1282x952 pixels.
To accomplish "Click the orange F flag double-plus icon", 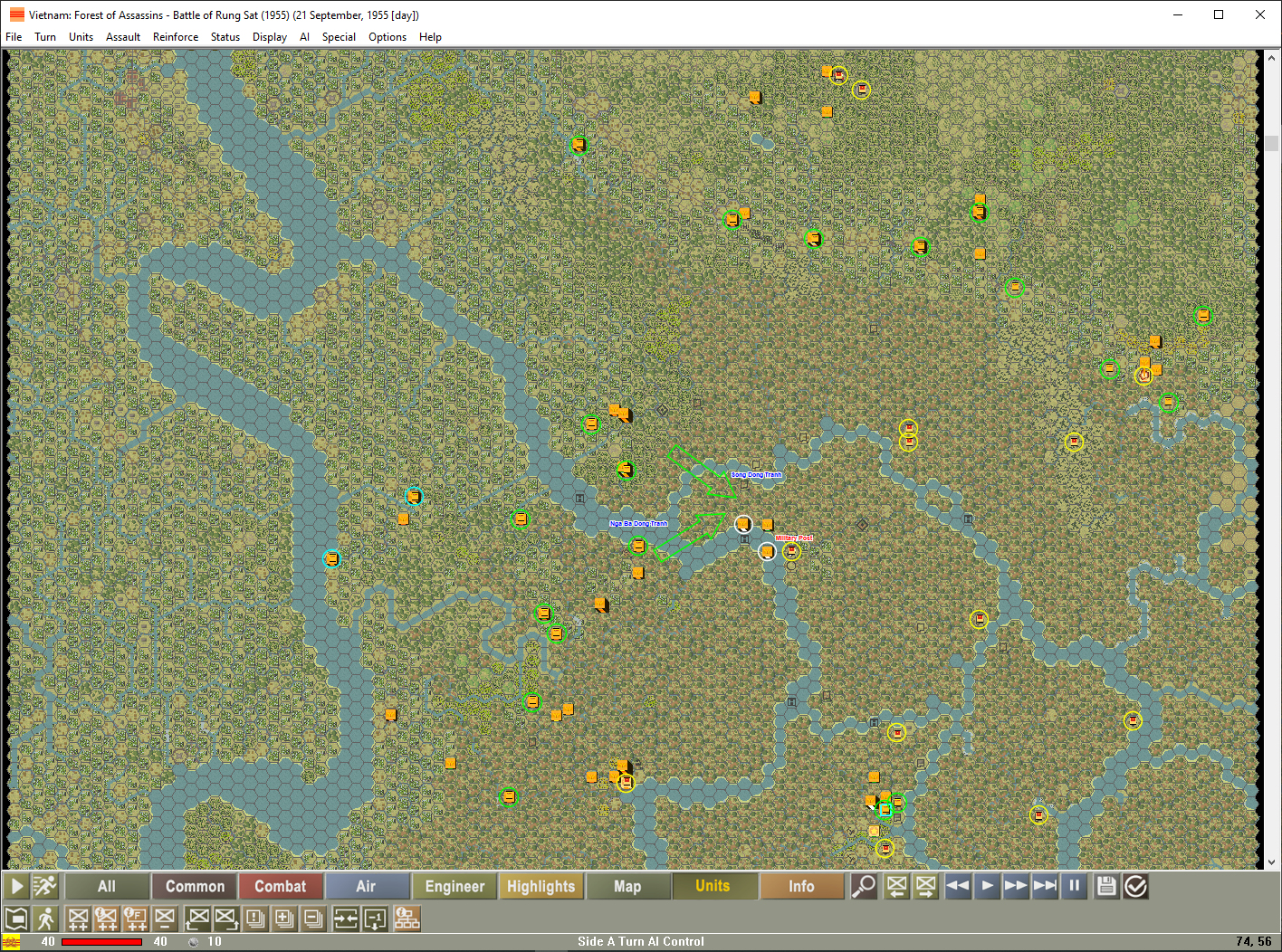I will 136,919.
